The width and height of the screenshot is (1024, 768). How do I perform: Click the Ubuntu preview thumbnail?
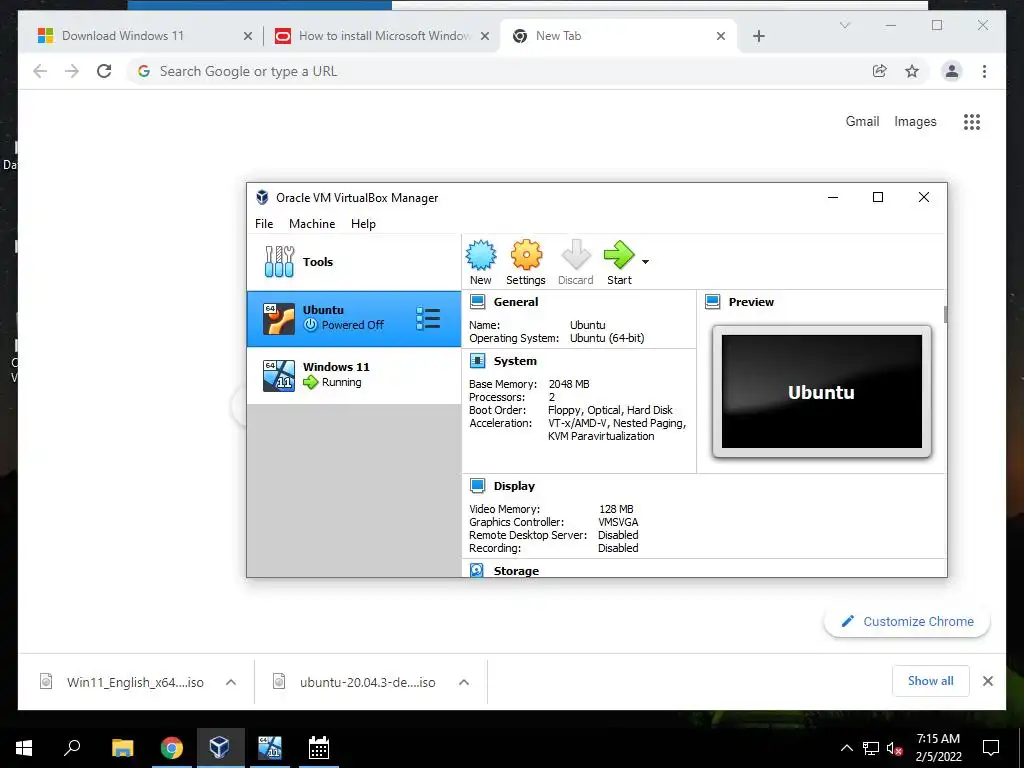click(x=822, y=391)
